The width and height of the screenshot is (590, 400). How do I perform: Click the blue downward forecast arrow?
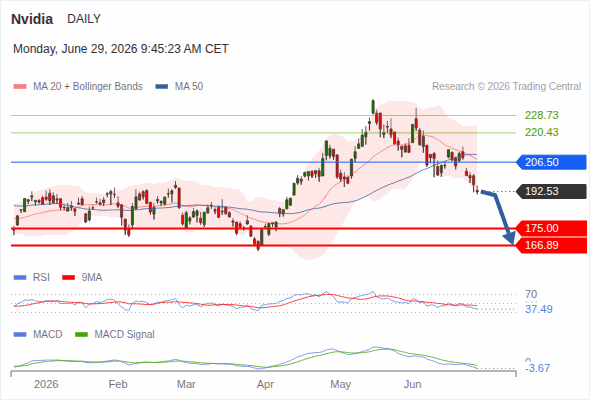[499, 217]
